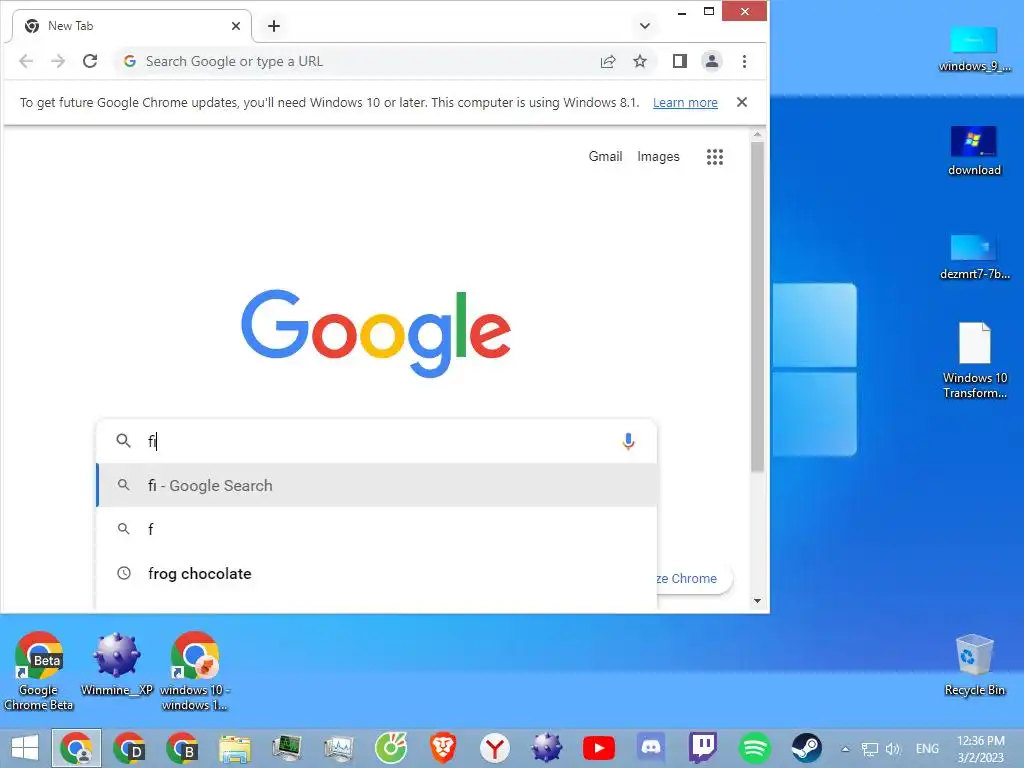
Task: Open YouTube from the taskbar
Action: [599, 748]
